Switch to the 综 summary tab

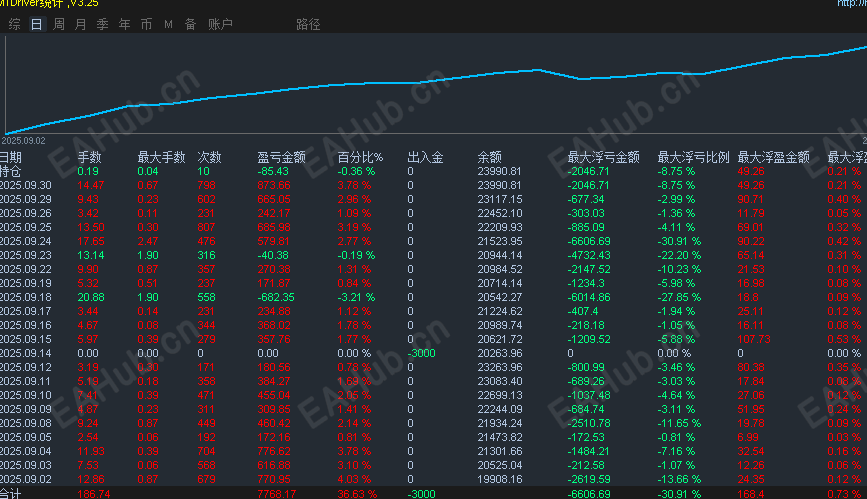click(x=15, y=24)
